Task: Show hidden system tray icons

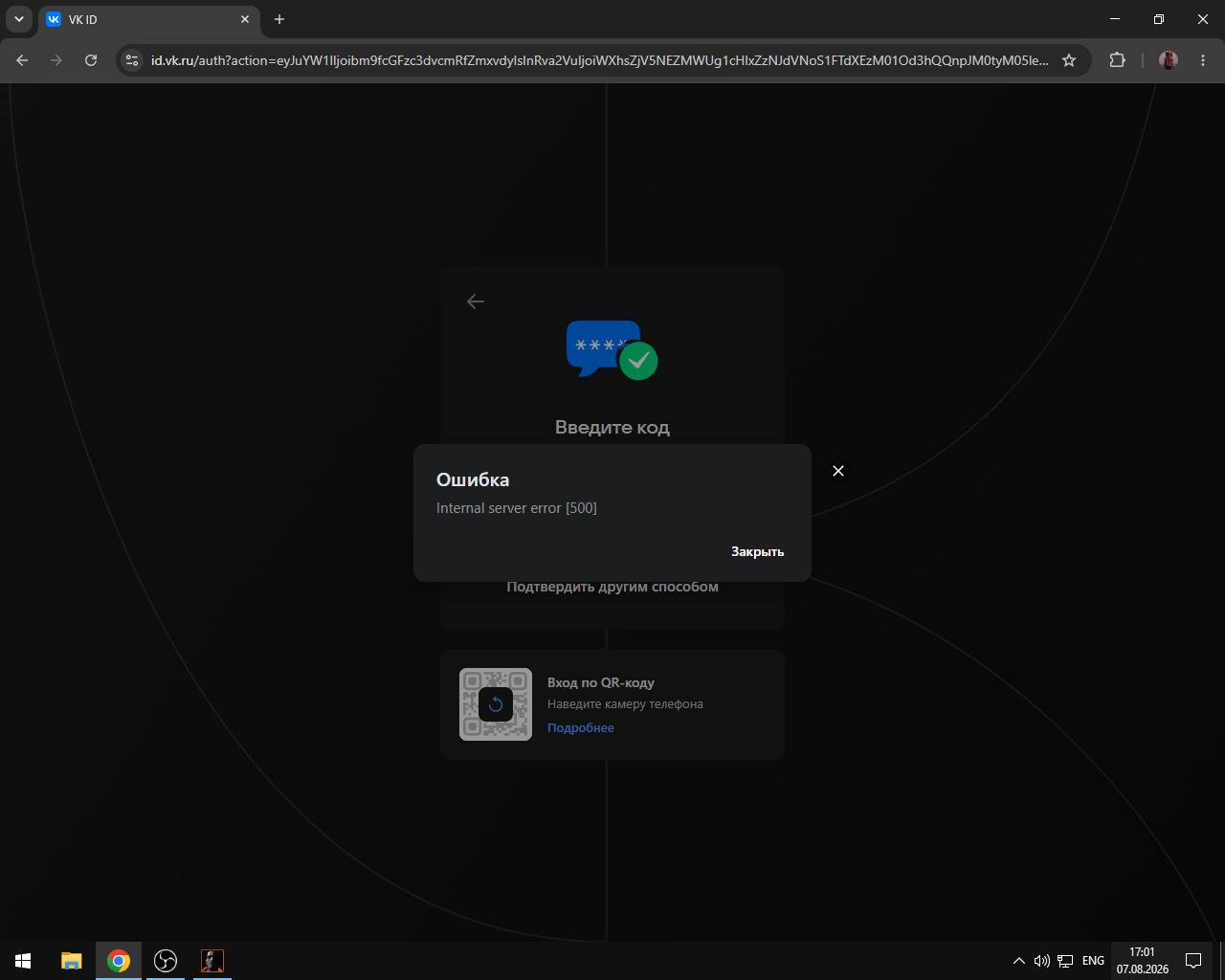Action: pos(1019,961)
